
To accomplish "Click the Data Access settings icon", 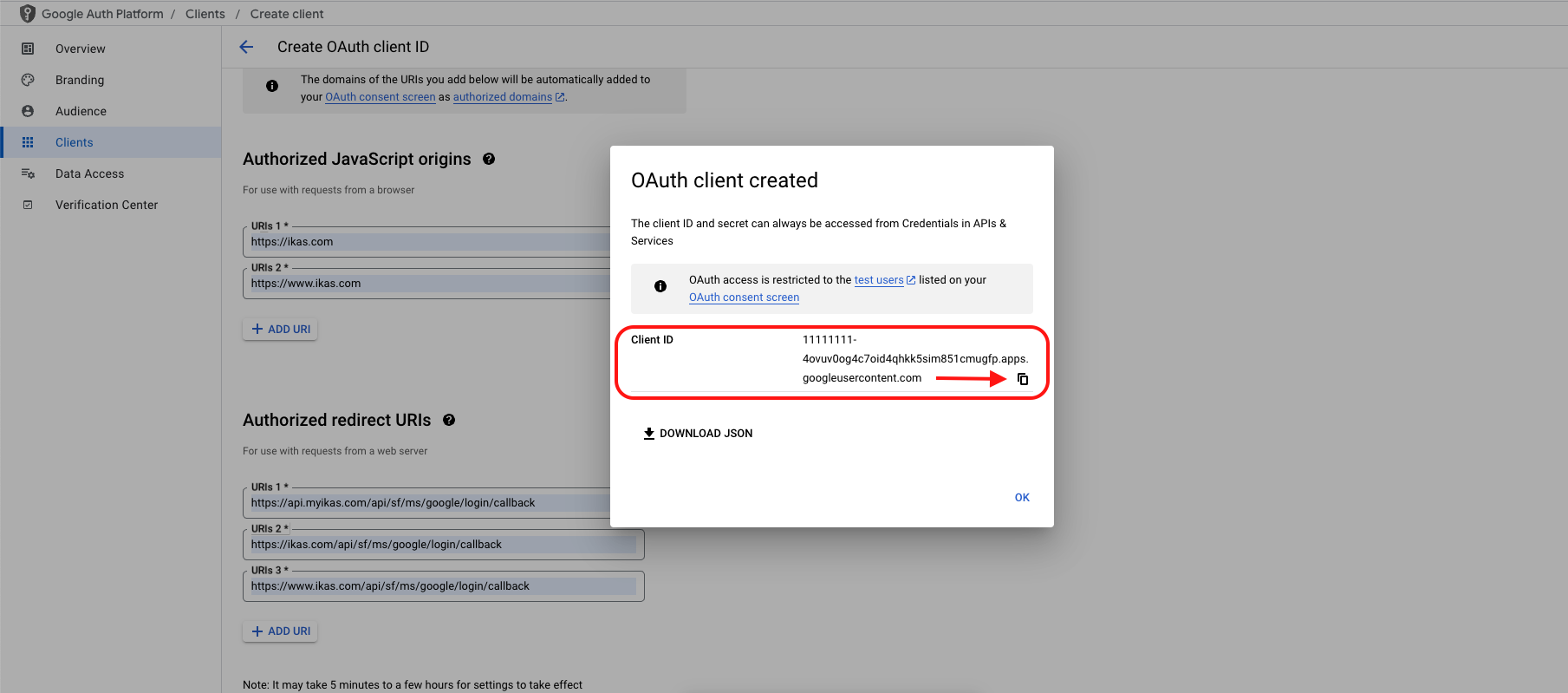I will tap(28, 173).
